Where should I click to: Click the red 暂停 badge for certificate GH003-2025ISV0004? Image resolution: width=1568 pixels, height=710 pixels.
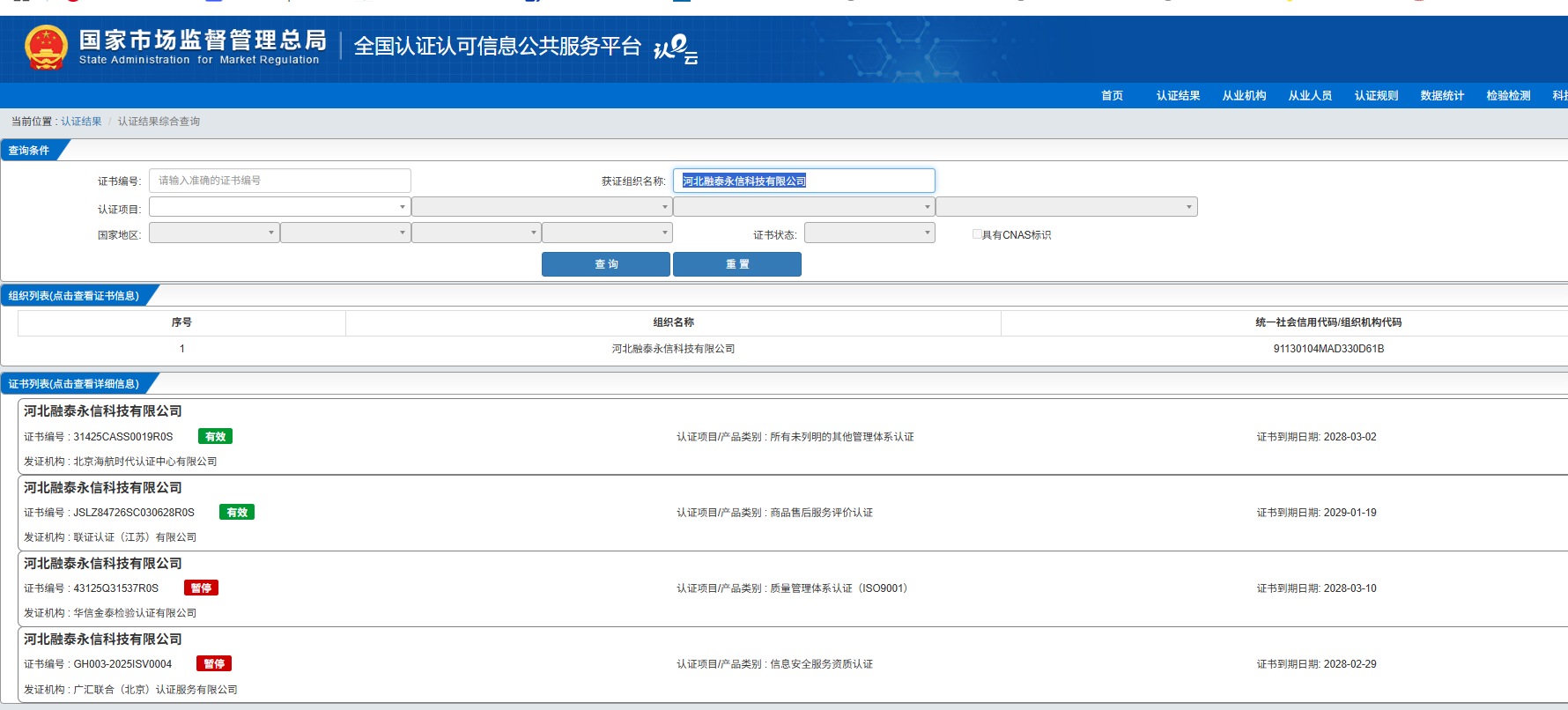tap(214, 664)
